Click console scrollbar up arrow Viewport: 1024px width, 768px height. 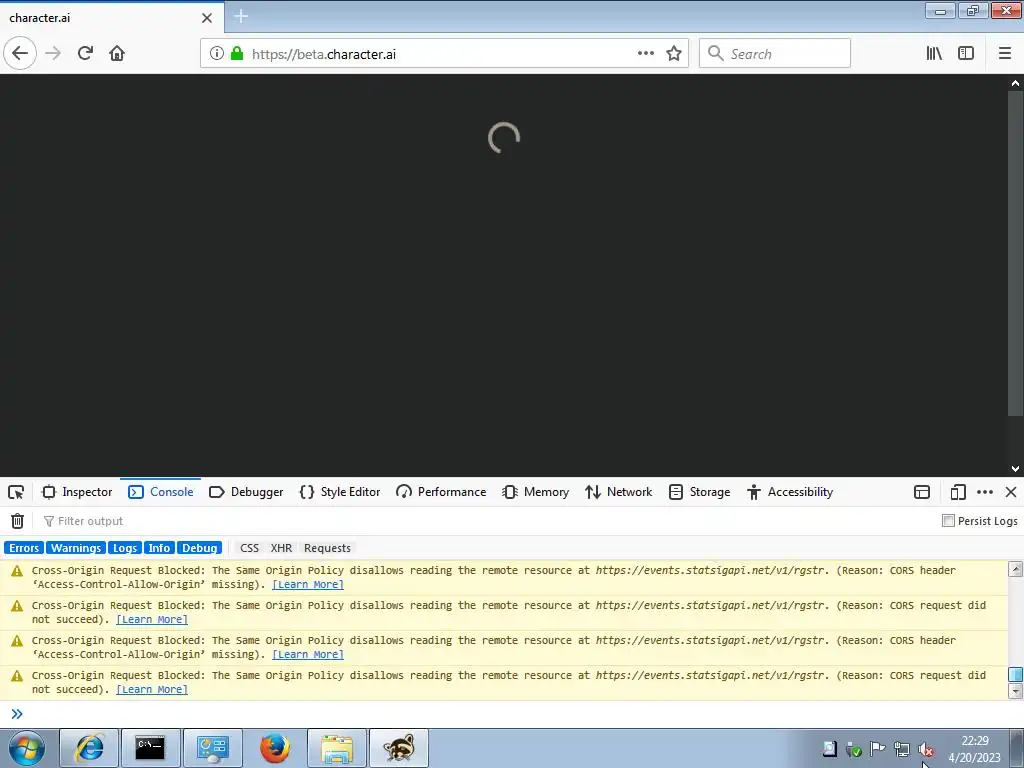click(x=1016, y=569)
